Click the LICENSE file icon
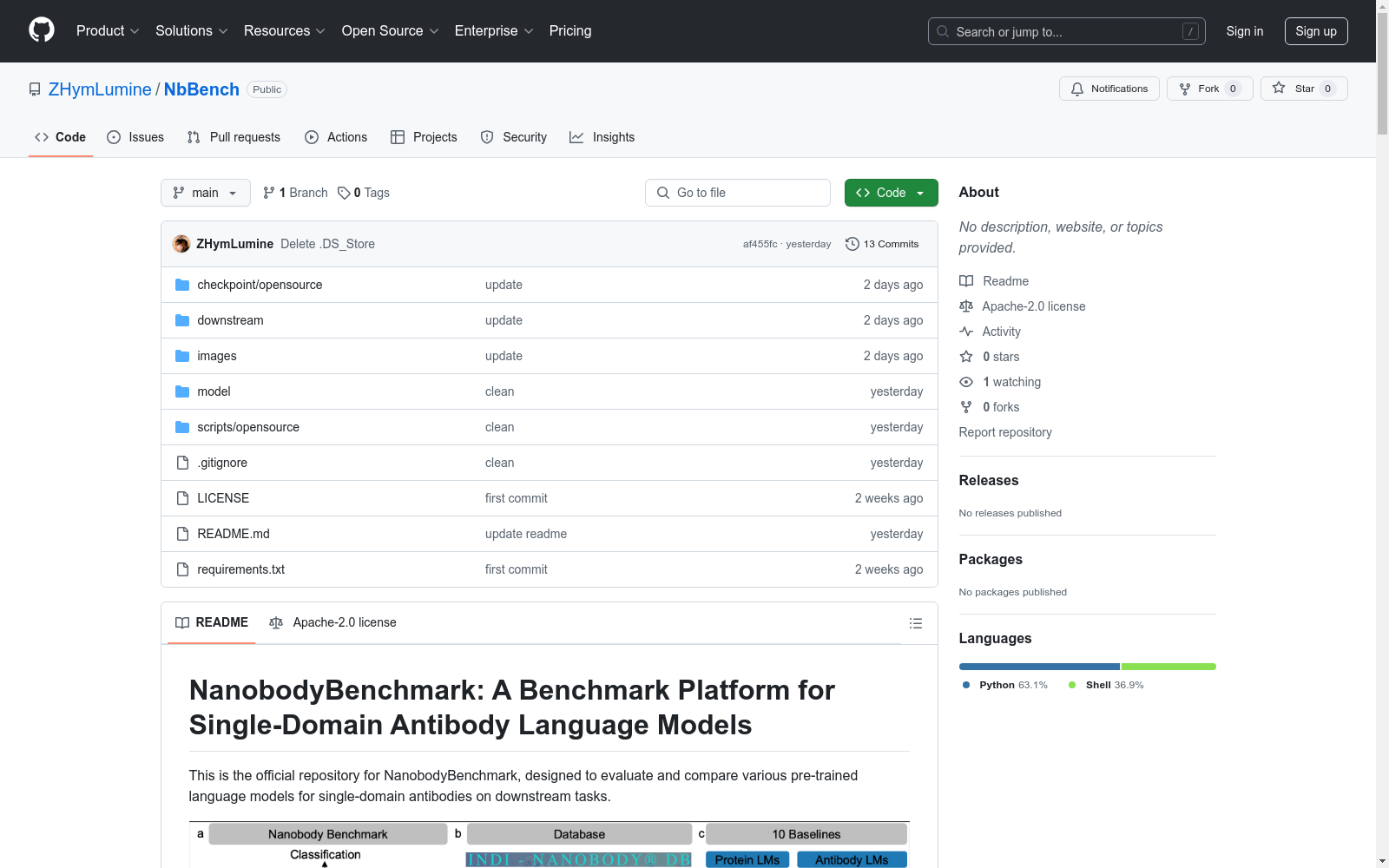1389x868 pixels. coord(182,498)
